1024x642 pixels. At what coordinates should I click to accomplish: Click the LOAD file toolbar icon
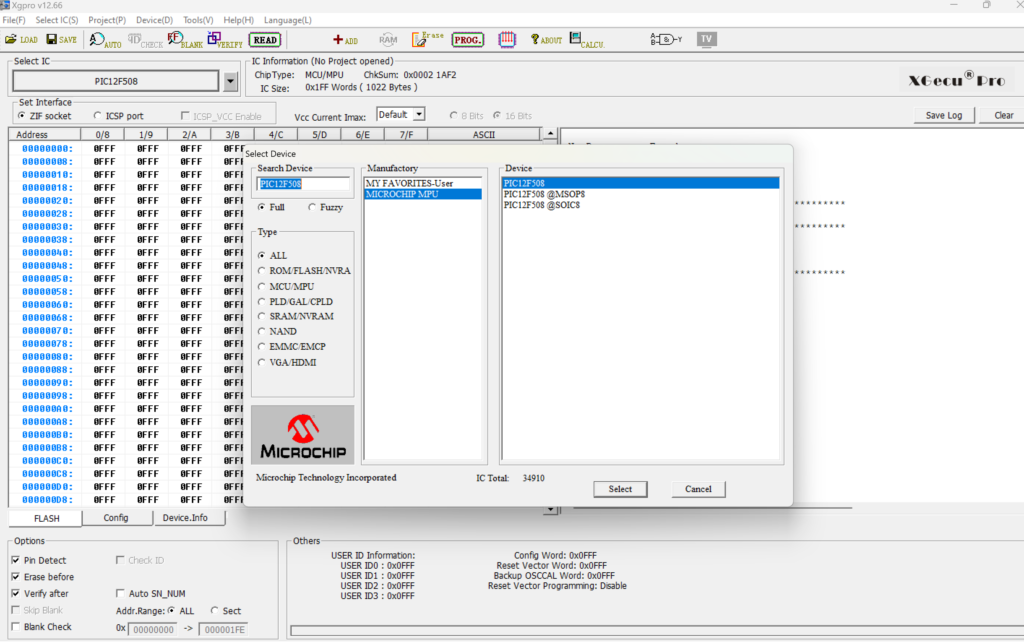coord(23,40)
